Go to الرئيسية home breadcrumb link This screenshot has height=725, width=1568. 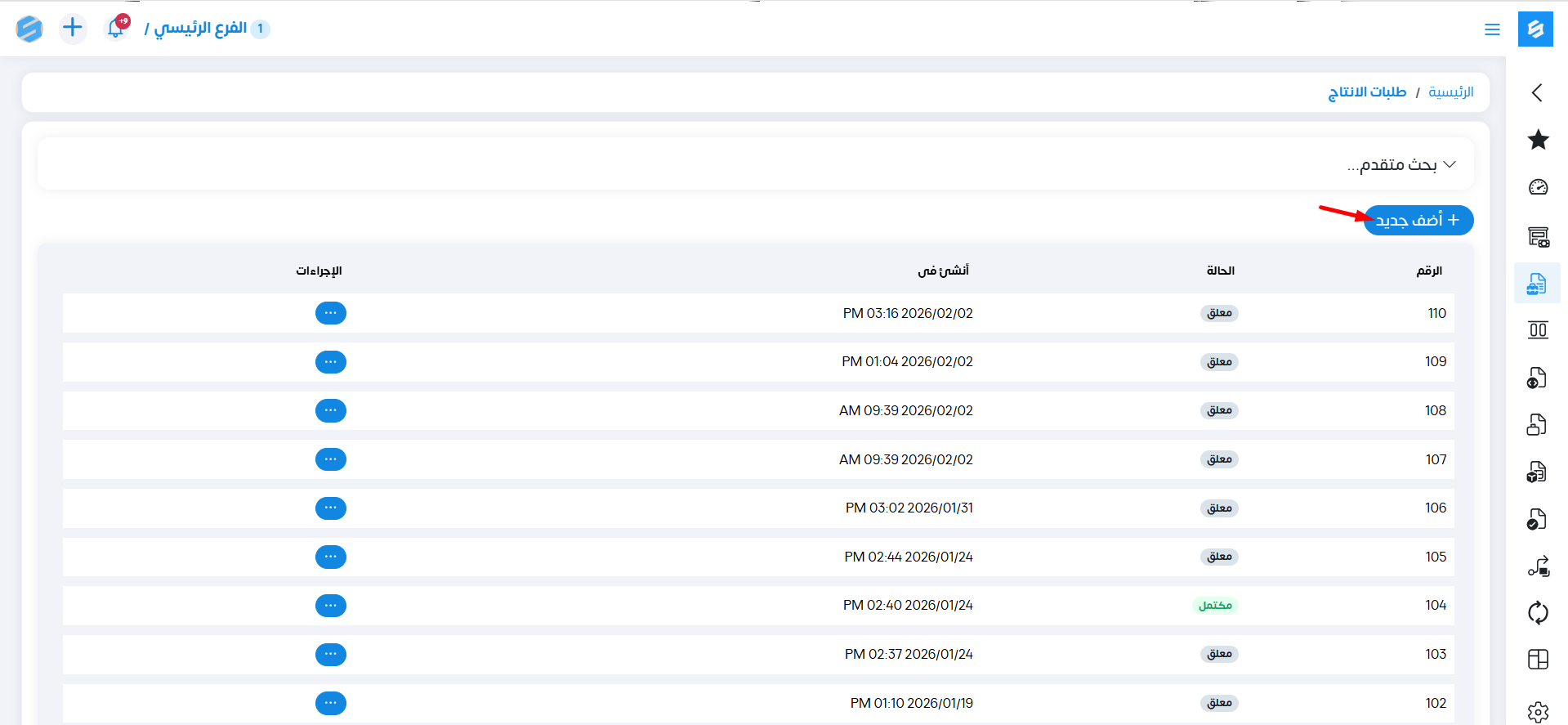coord(1450,92)
